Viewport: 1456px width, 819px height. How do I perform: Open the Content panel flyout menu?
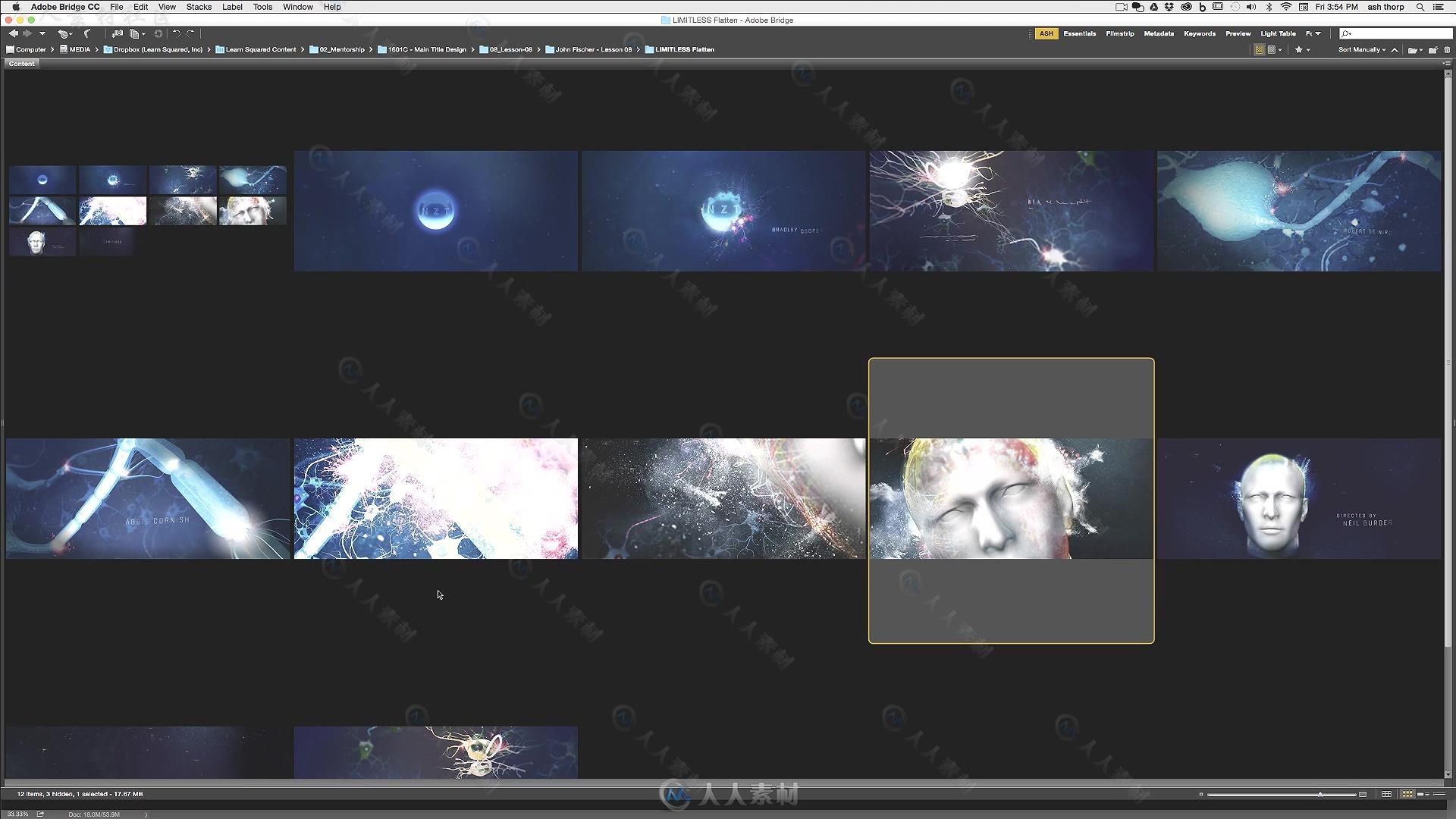click(x=1446, y=64)
